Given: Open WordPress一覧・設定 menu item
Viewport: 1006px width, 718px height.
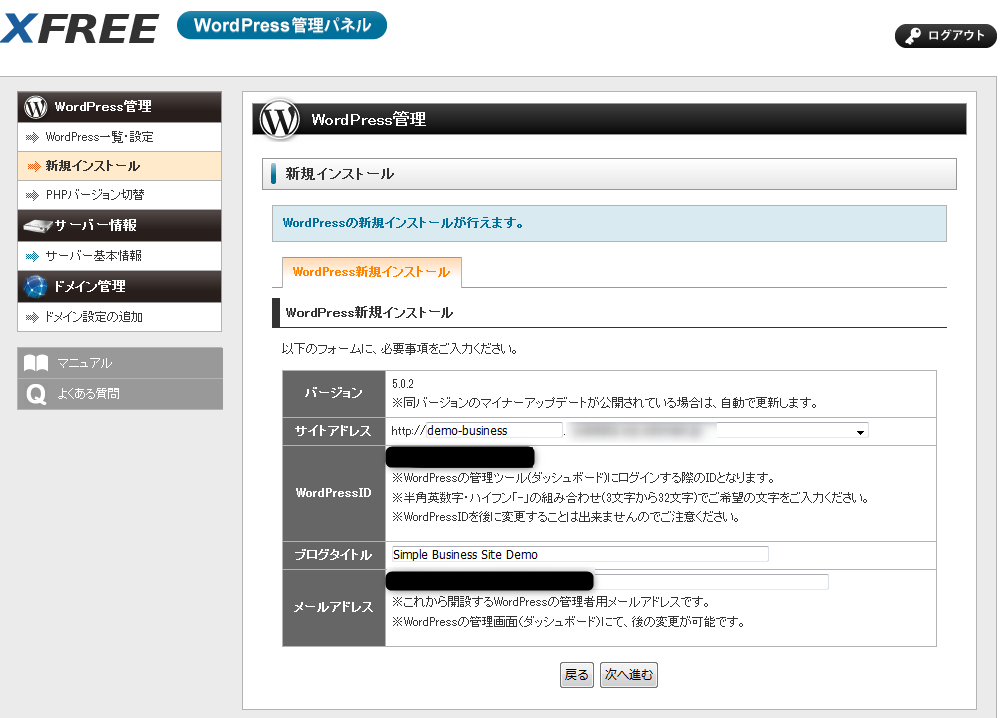Looking at the screenshot, I should coord(119,137).
